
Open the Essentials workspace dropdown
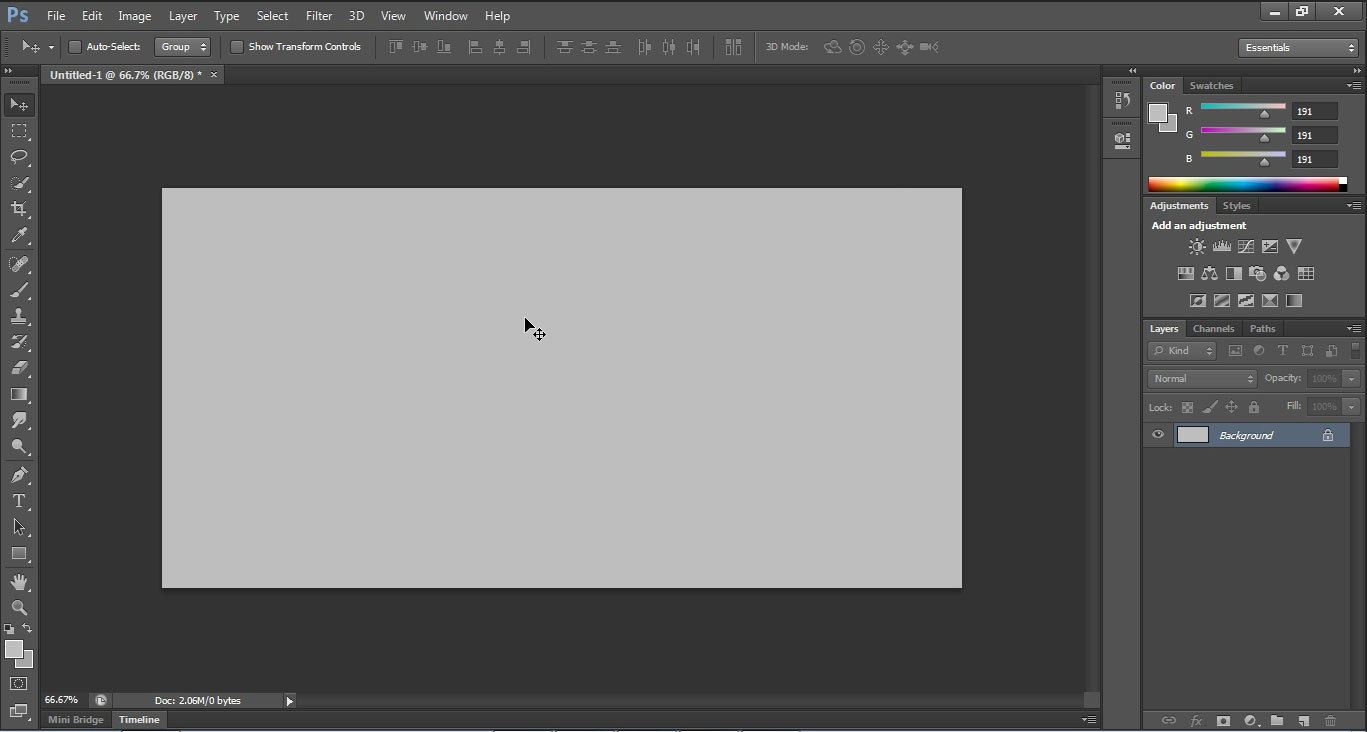1298,47
